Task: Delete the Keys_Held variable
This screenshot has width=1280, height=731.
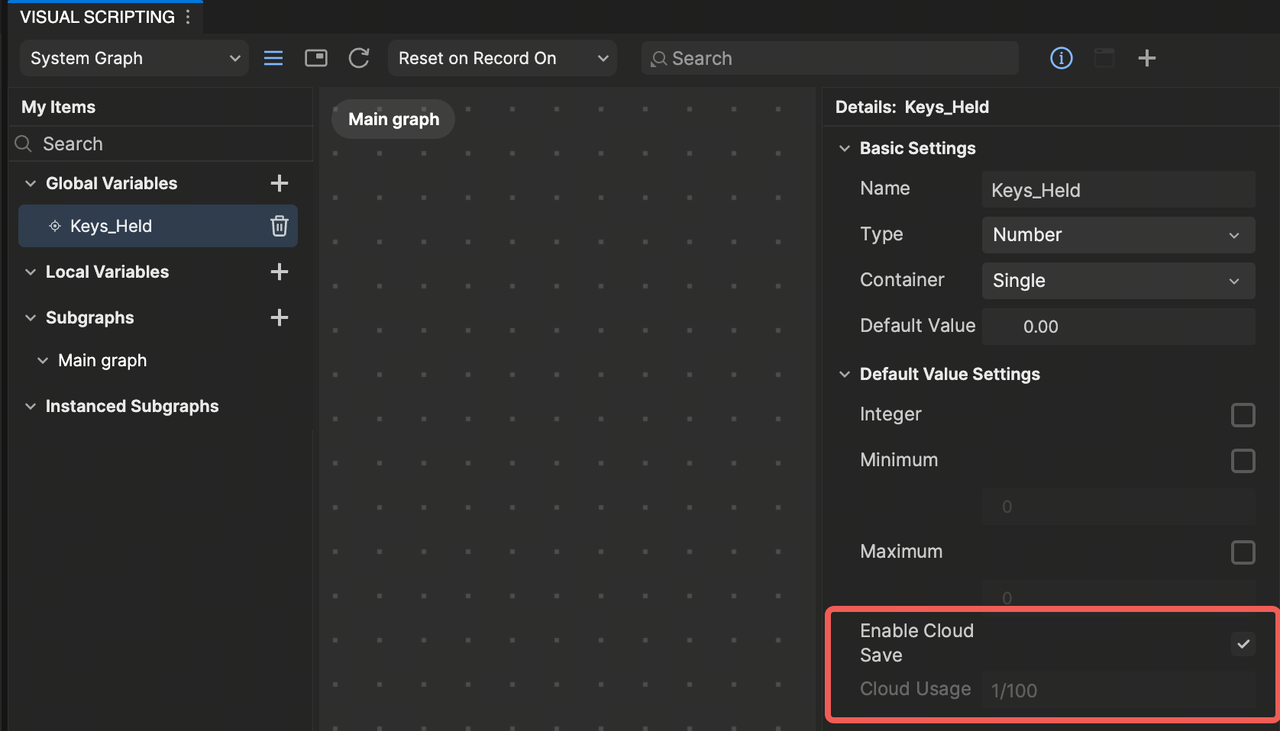Action: coord(280,226)
